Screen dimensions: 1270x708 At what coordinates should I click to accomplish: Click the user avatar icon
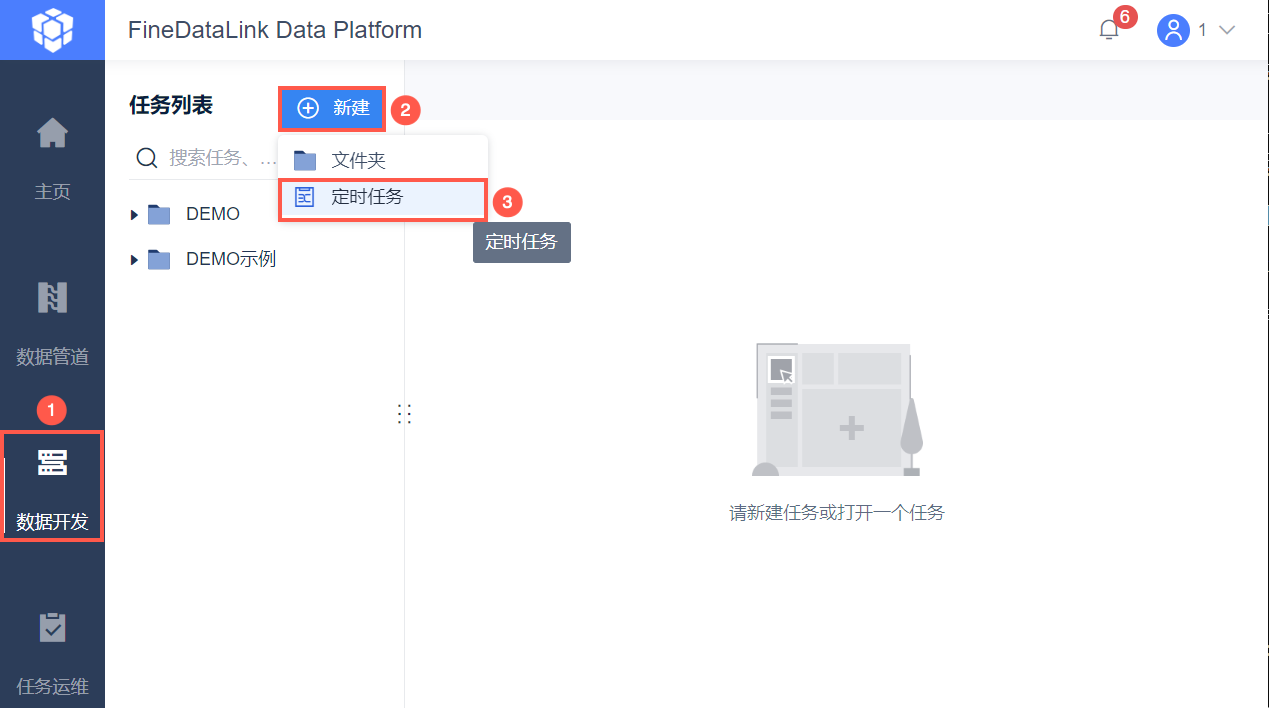tap(1173, 30)
